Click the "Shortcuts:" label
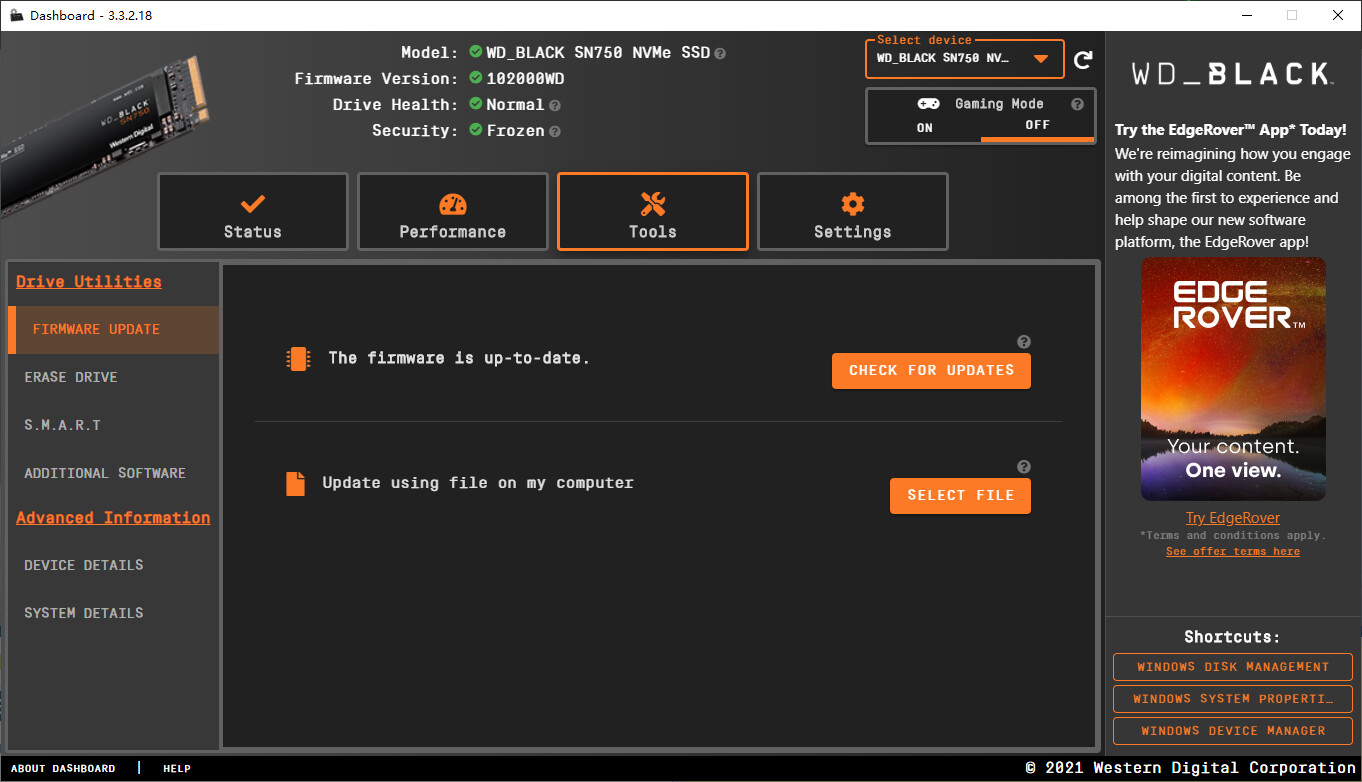The height and width of the screenshot is (782, 1362). pos(1232,637)
